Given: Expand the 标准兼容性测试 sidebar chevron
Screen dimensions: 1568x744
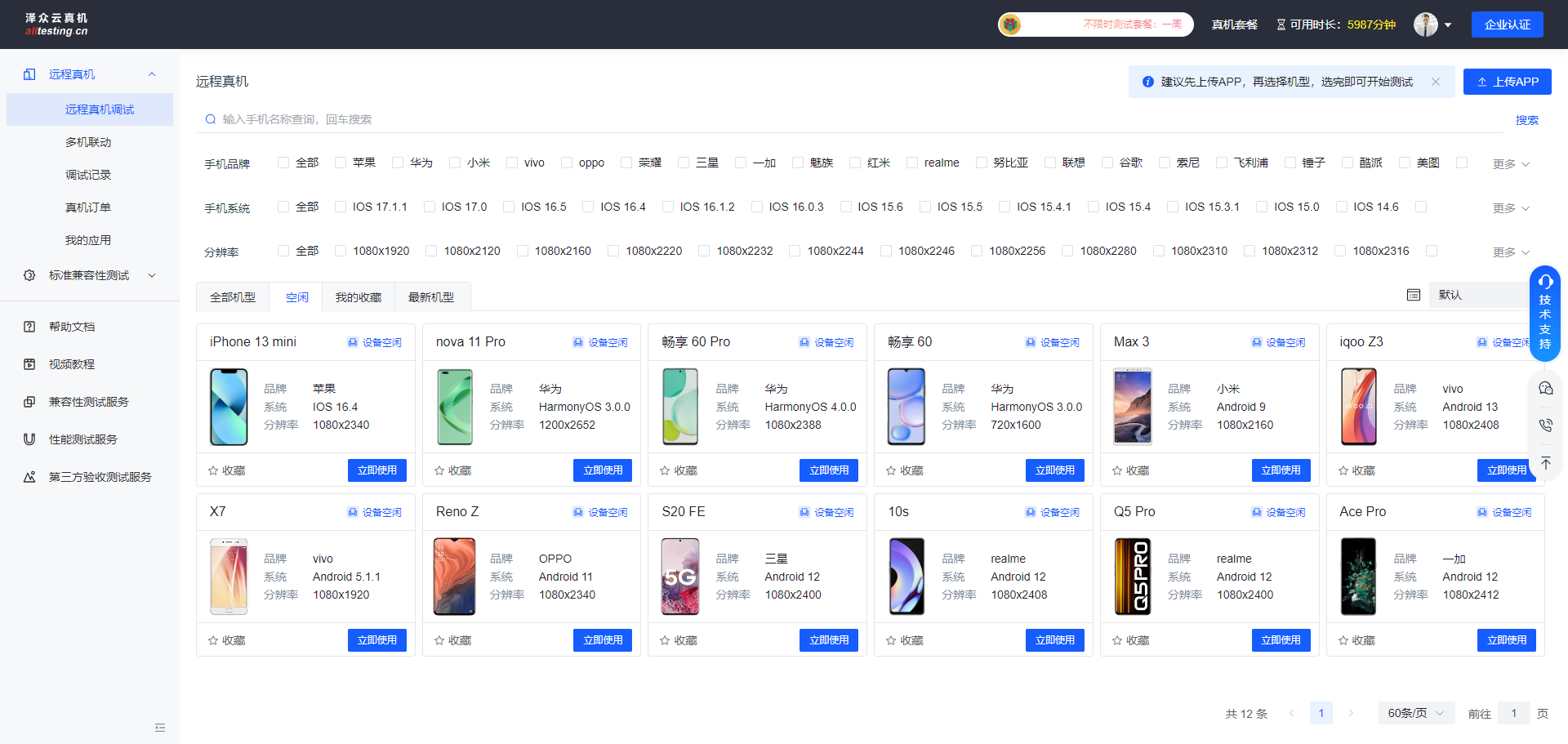Looking at the screenshot, I should 152,275.
